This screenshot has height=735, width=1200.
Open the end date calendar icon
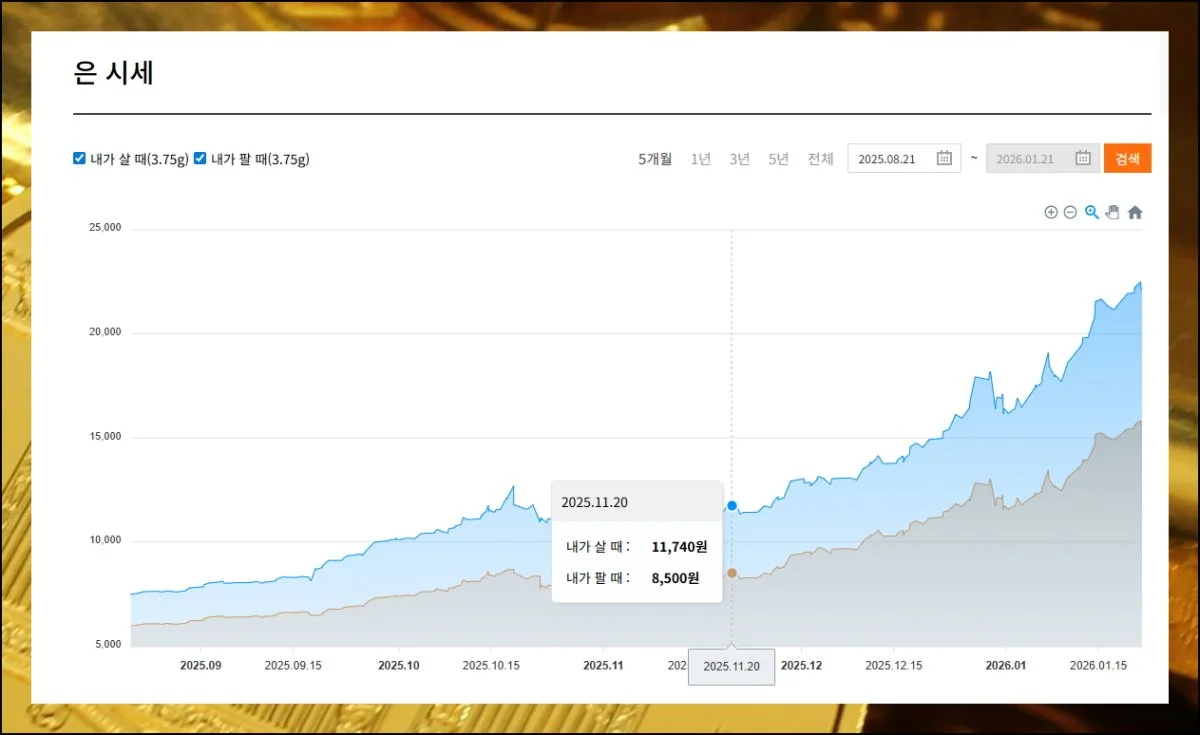click(1082, 158)
